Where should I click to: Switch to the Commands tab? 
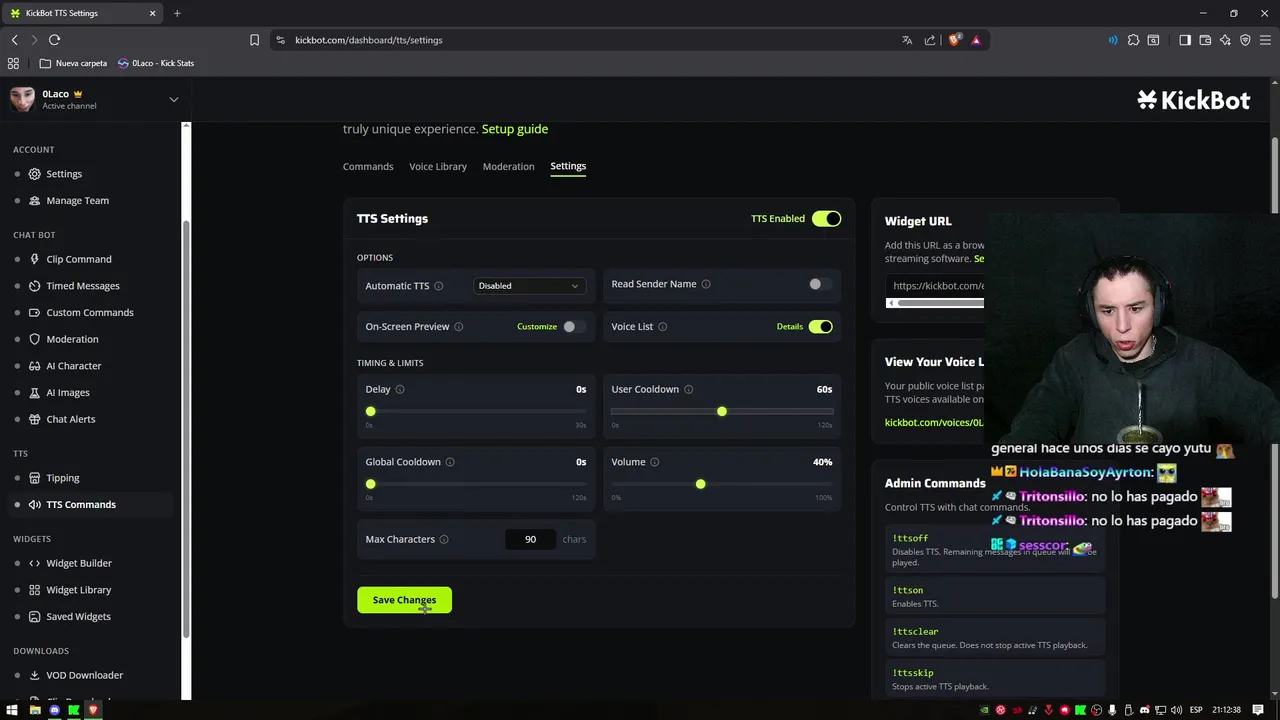(368, 166)
